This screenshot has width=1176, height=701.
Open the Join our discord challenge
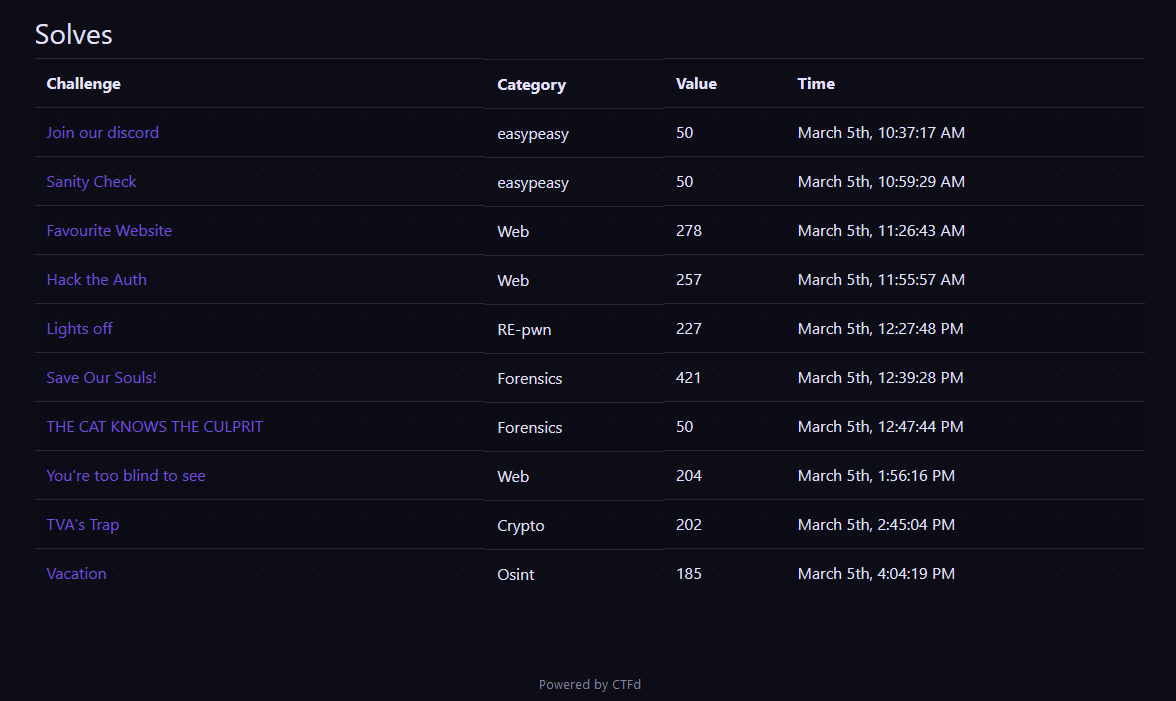pos(103,133)
